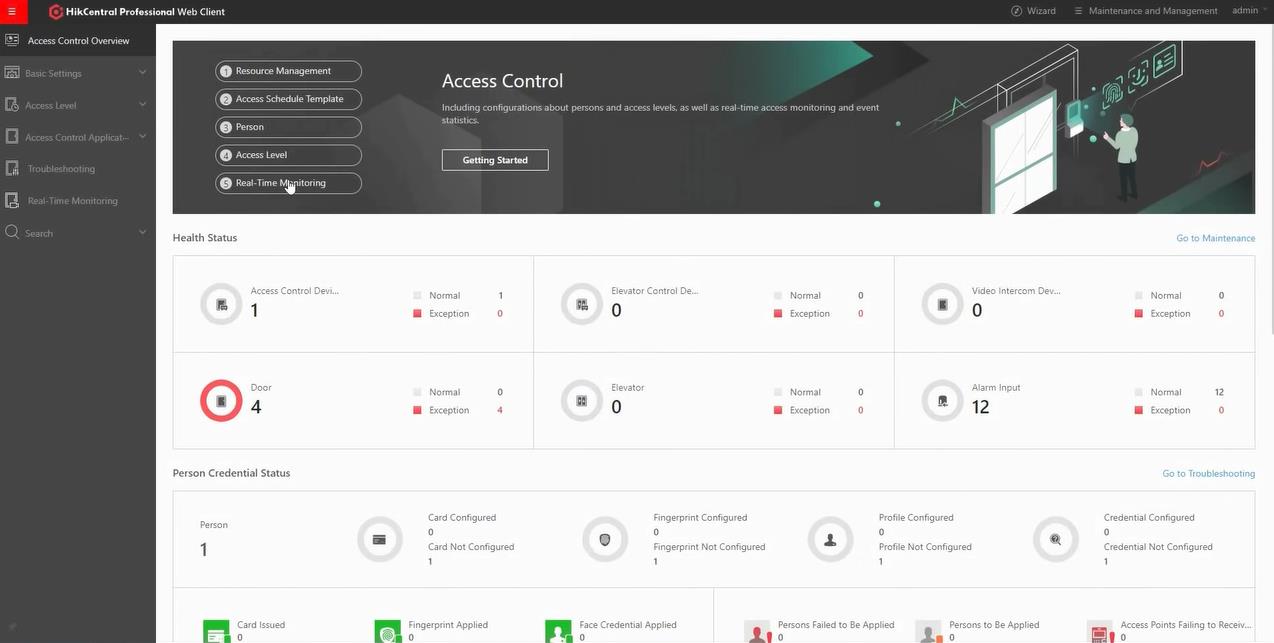Click the red Door status ring icon
The height and width of the screenshot is (643, 1274).
[x=221, y=401]
